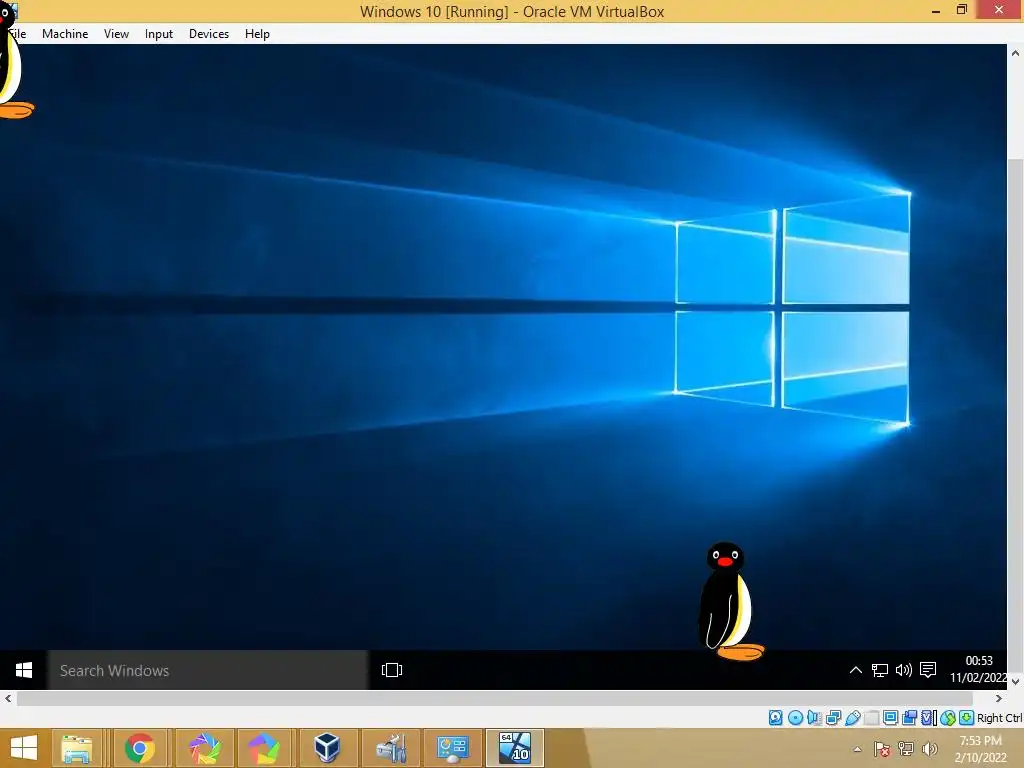Restore down the VirtualBox window
This screenshot has width=1024, height=768.
coord(961,10)
